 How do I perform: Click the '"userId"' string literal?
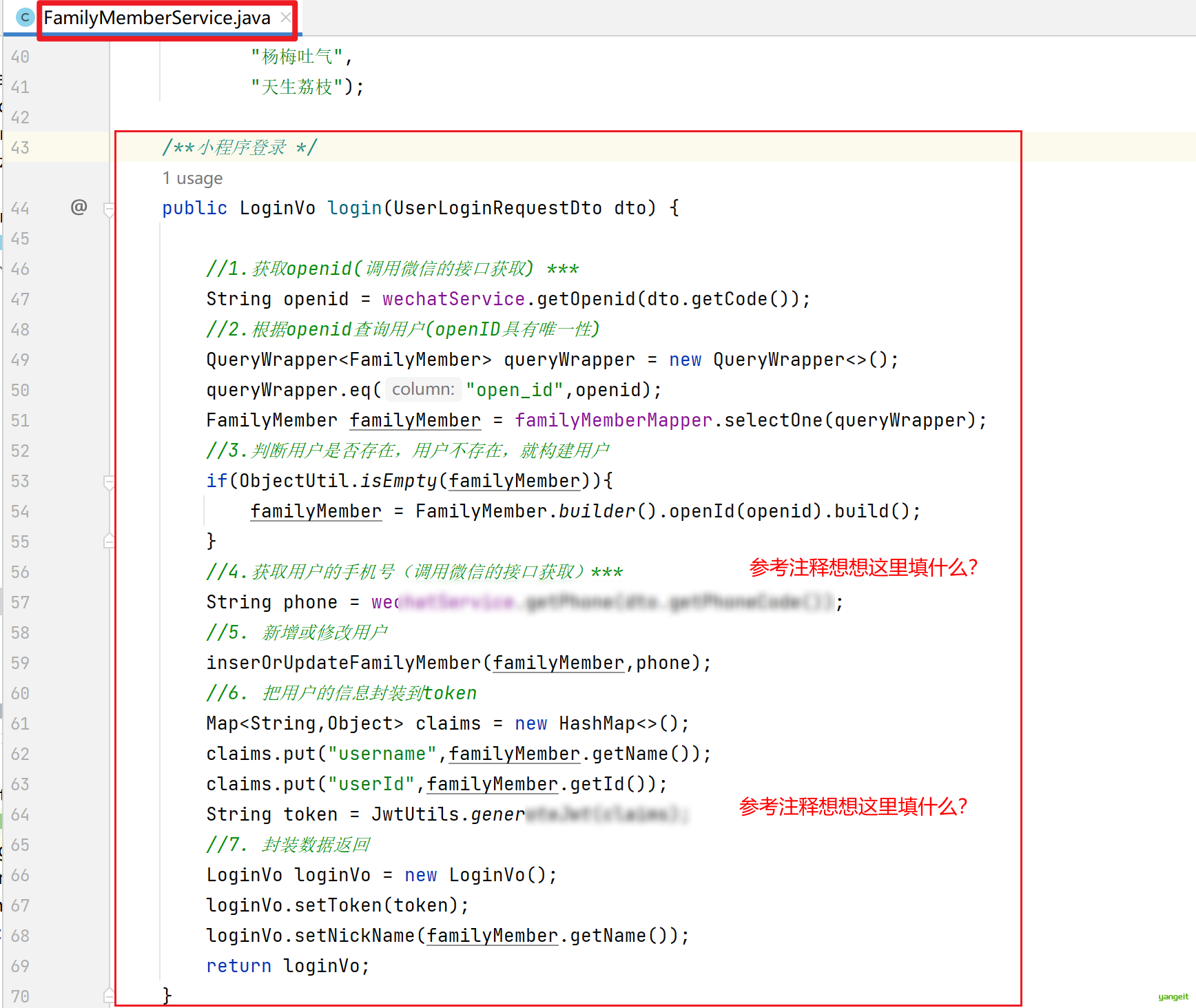[371, 784]
